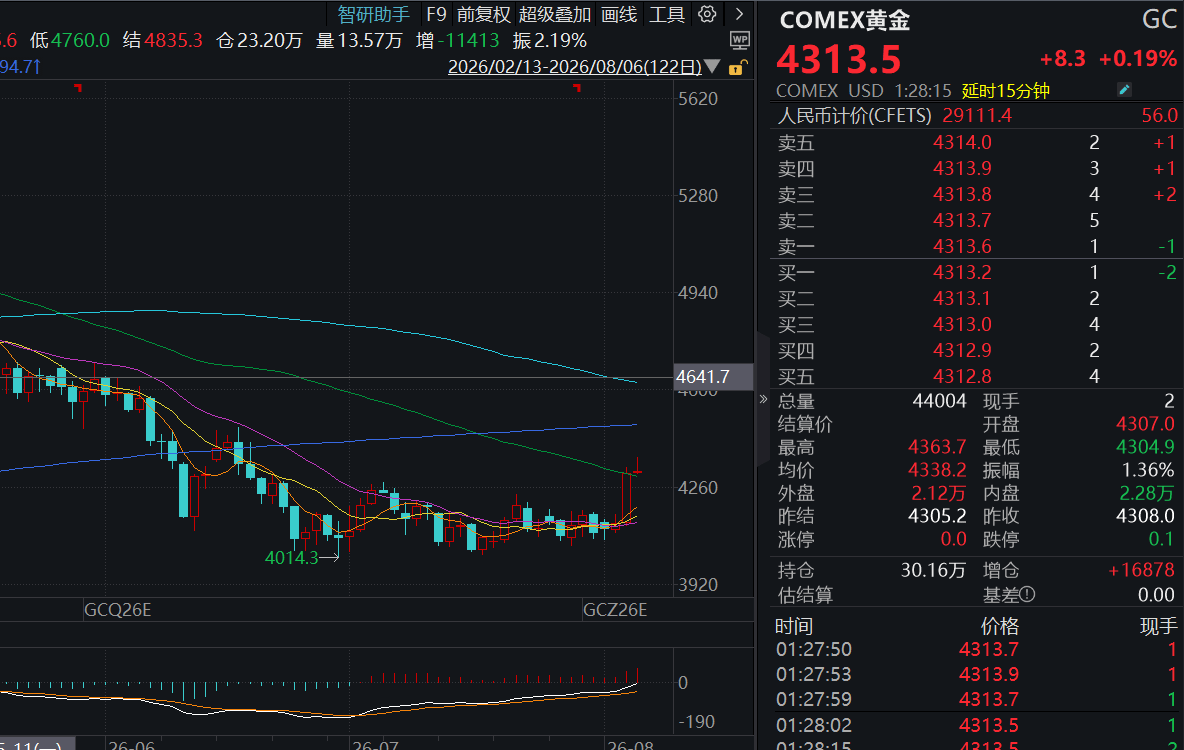Viewport: 1184px width, 750px height.
Task: Open the chart settings gear icon
Action: coord(707,14)
